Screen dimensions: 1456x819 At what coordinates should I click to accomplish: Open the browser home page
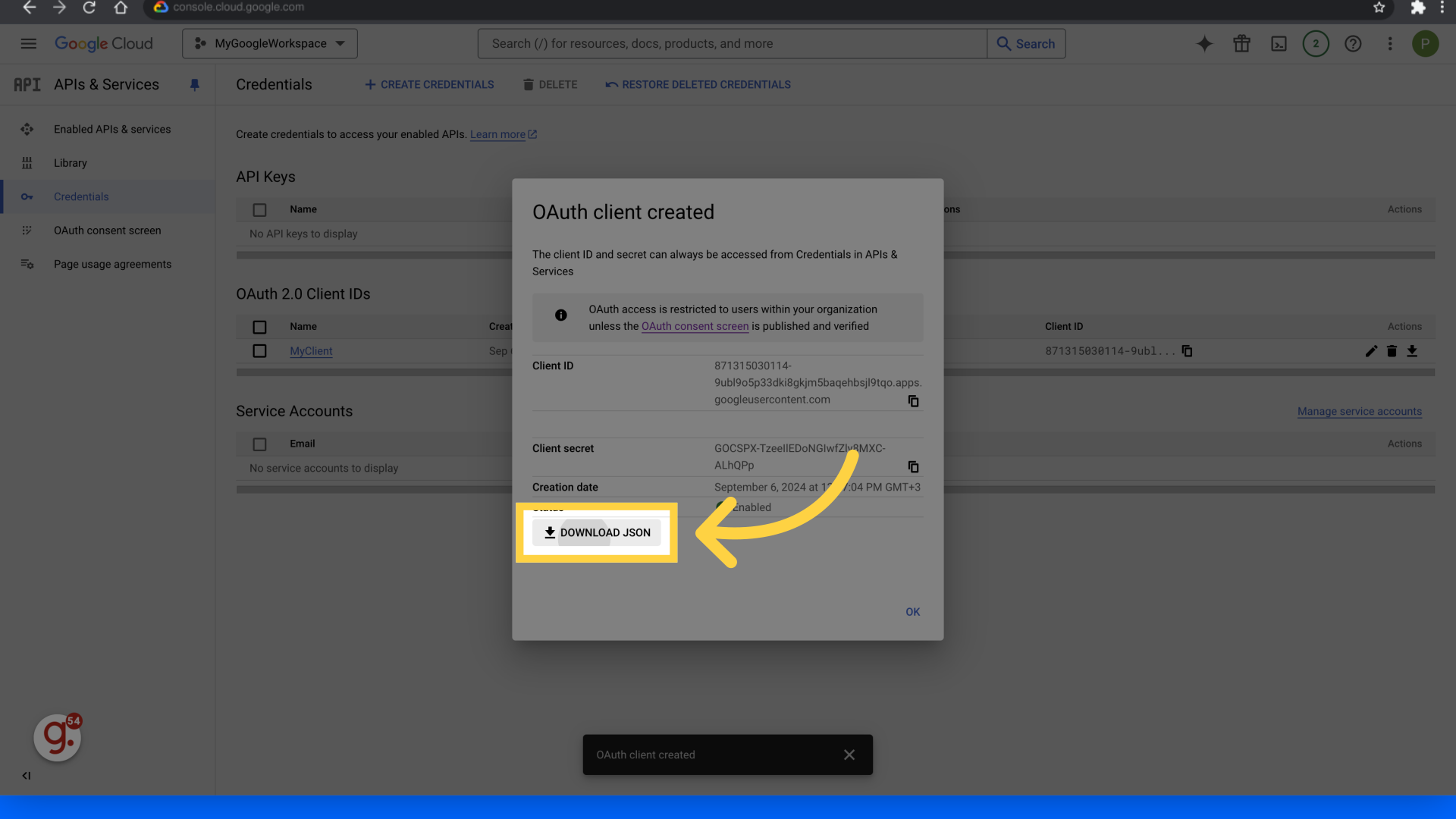point(121,8)
